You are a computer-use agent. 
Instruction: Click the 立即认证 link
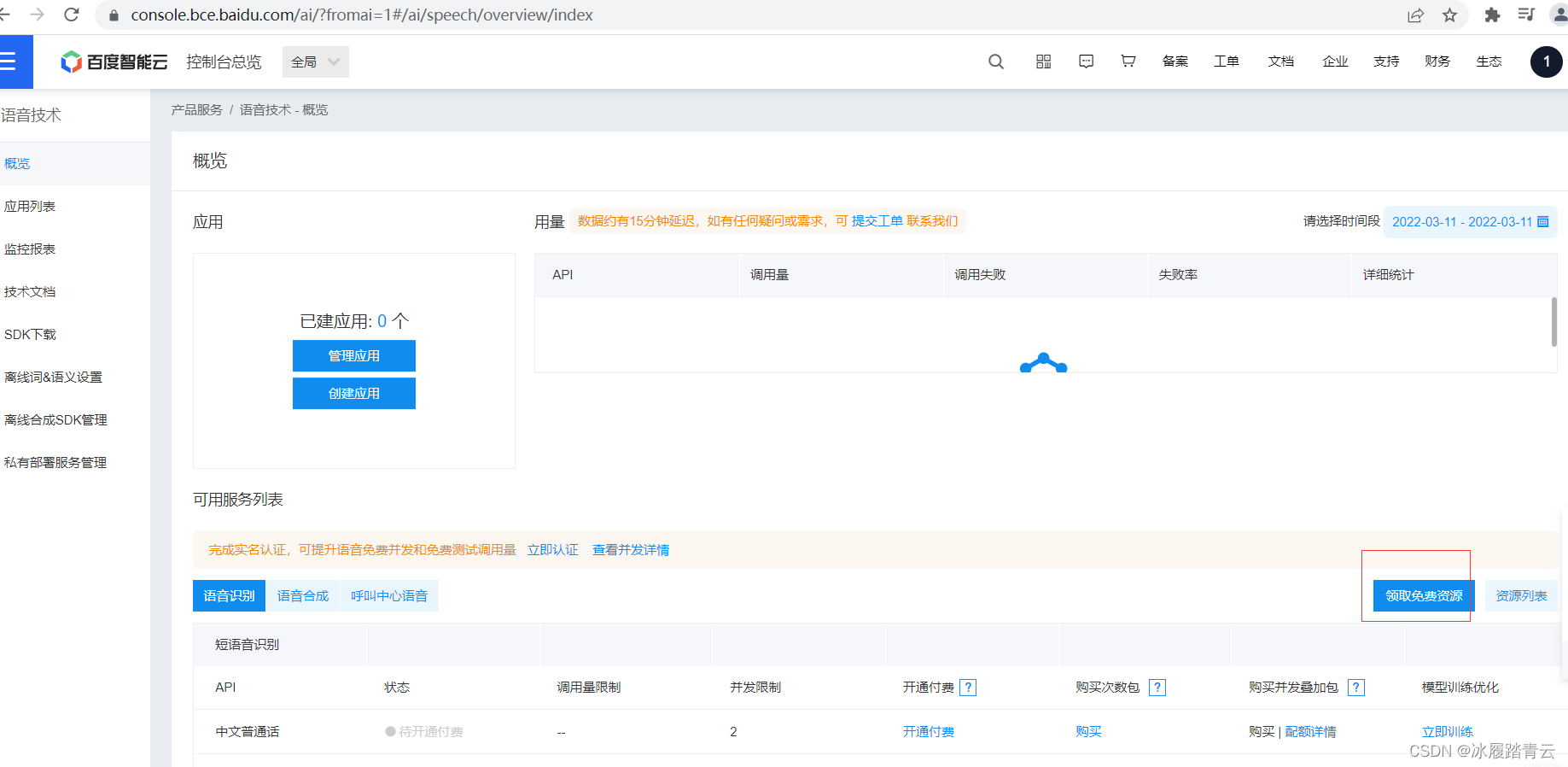tap(552, 550)
